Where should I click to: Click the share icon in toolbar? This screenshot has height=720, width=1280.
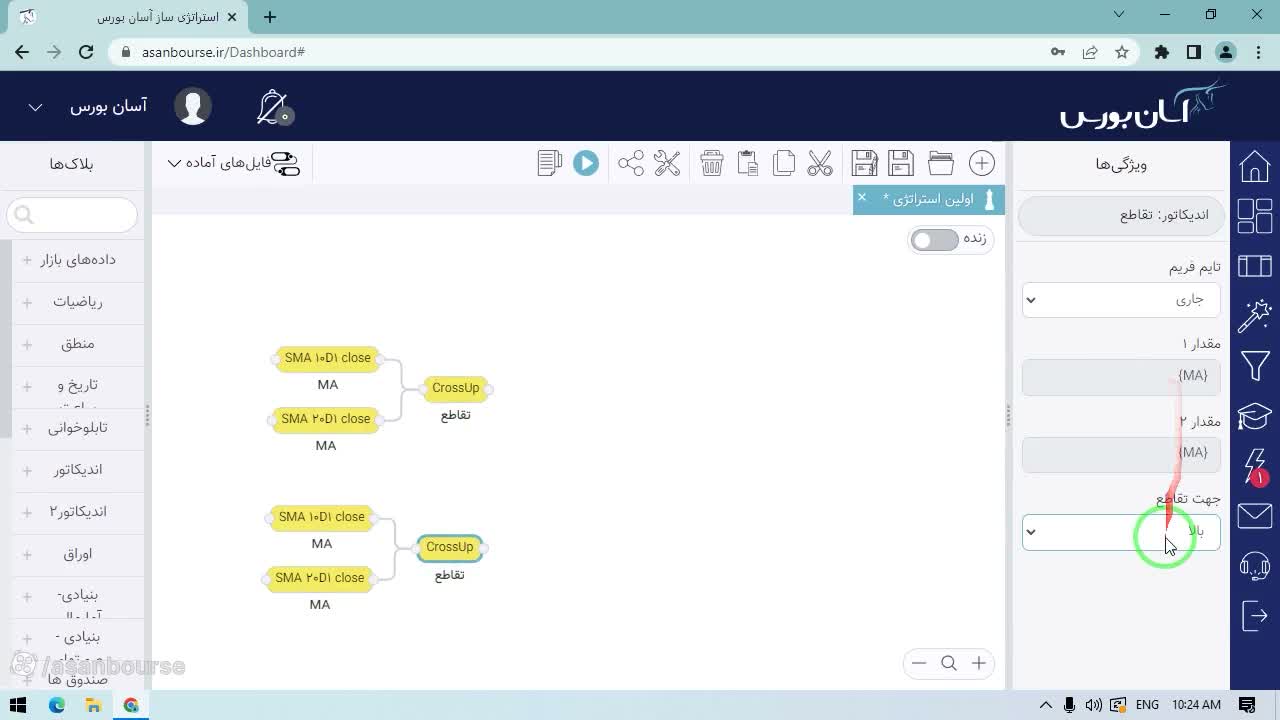[x=631, y=163]
